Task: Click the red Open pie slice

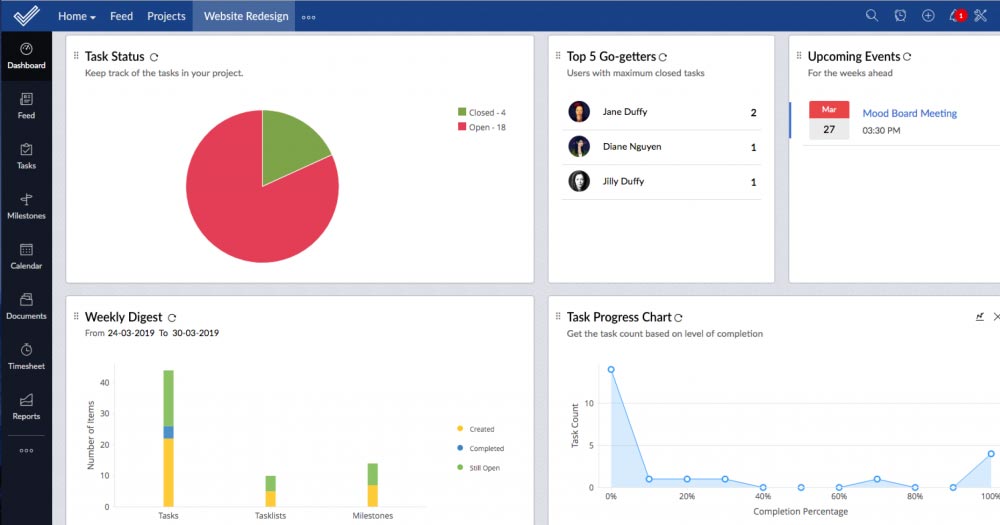Action: pos(240,210)
